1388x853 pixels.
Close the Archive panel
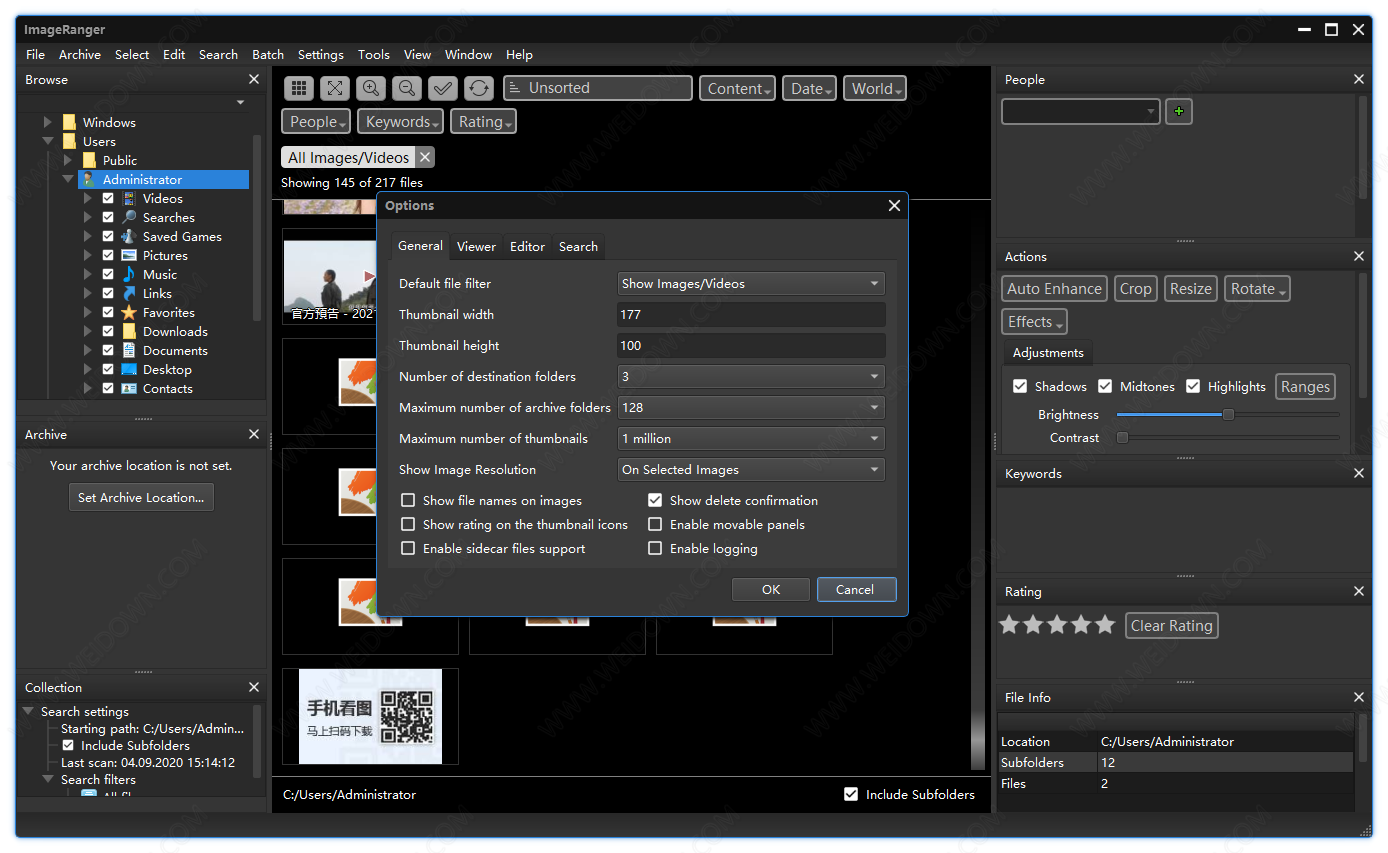(x=254, y=434)
